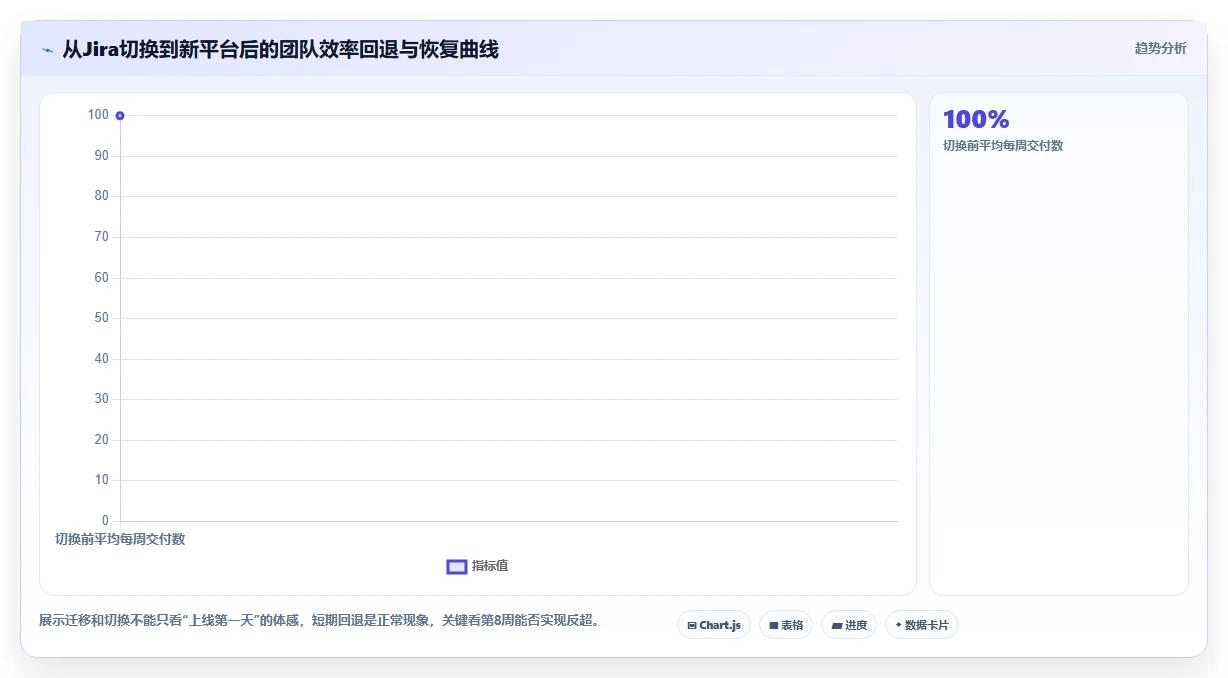Click the y-axis label 90

click(101, 156)
